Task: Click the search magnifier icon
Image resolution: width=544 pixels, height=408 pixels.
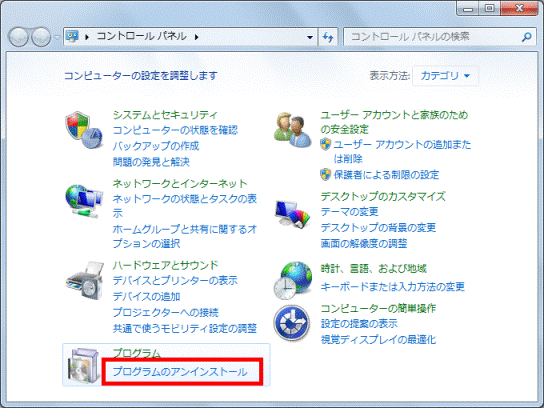Action: pos(527,36)
